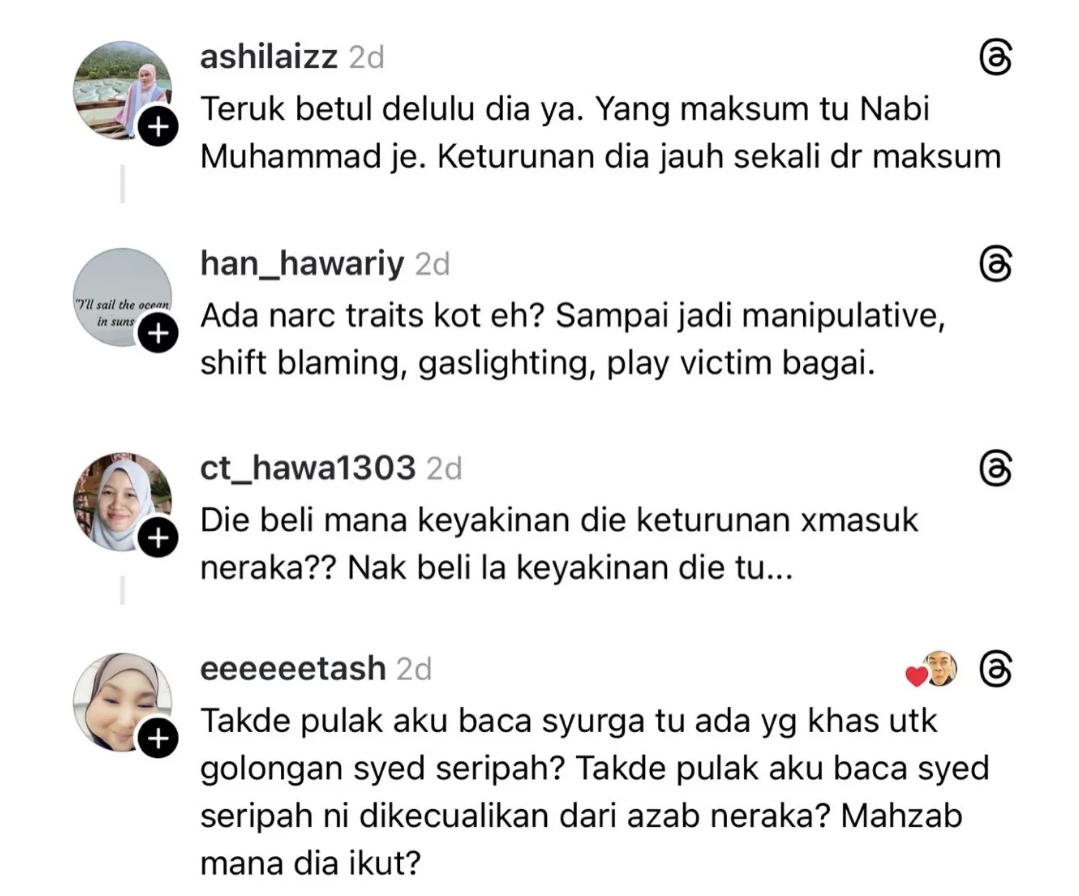
Task: Open ct_hawa1303 username link
Action: pos(308,469)
